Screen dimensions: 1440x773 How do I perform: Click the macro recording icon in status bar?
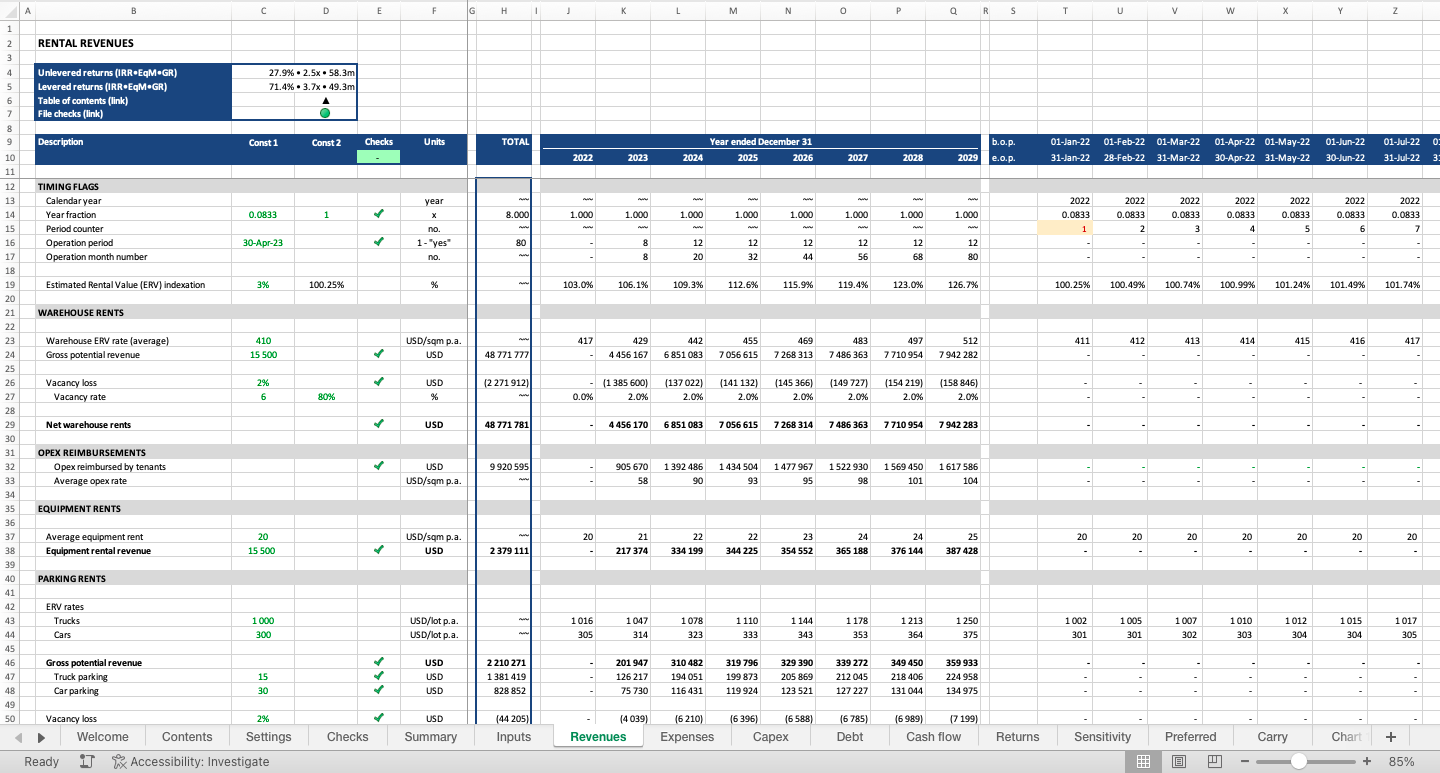point(87,761)
